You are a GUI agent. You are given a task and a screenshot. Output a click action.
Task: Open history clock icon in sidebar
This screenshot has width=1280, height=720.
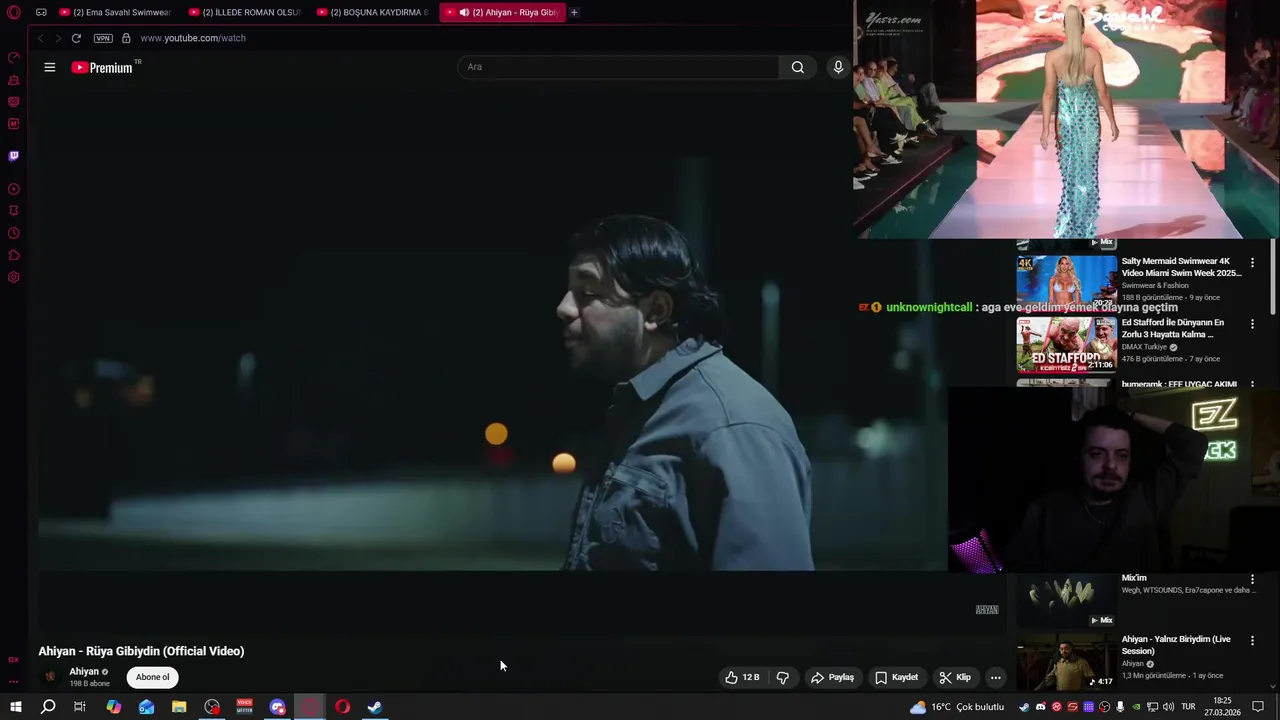click(14, 233)
